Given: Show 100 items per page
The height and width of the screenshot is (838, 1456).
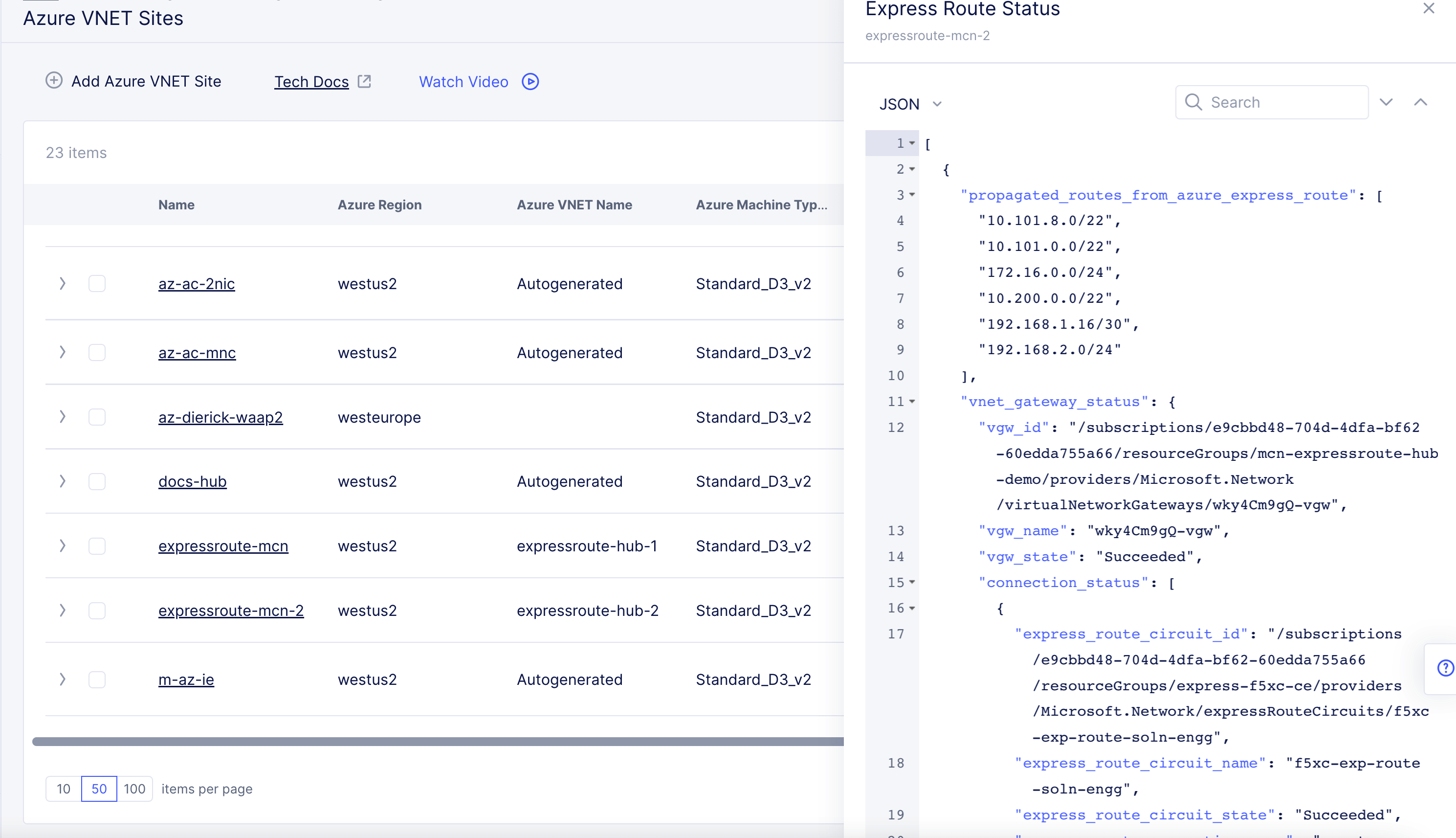Looking at the screenshot, I should (x=134, y=789).
